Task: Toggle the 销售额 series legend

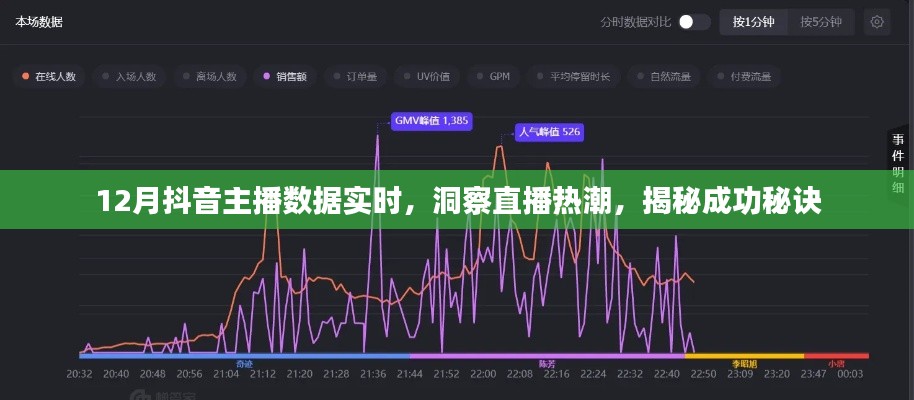Action: 285,76
